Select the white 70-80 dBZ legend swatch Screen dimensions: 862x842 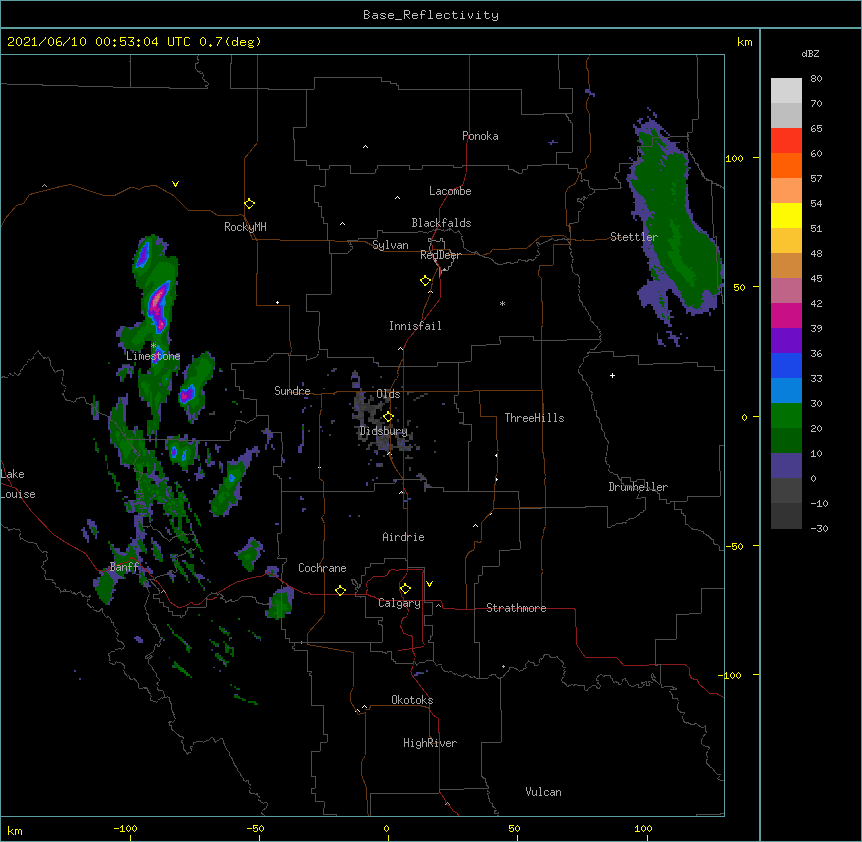(x=786, y=91)
